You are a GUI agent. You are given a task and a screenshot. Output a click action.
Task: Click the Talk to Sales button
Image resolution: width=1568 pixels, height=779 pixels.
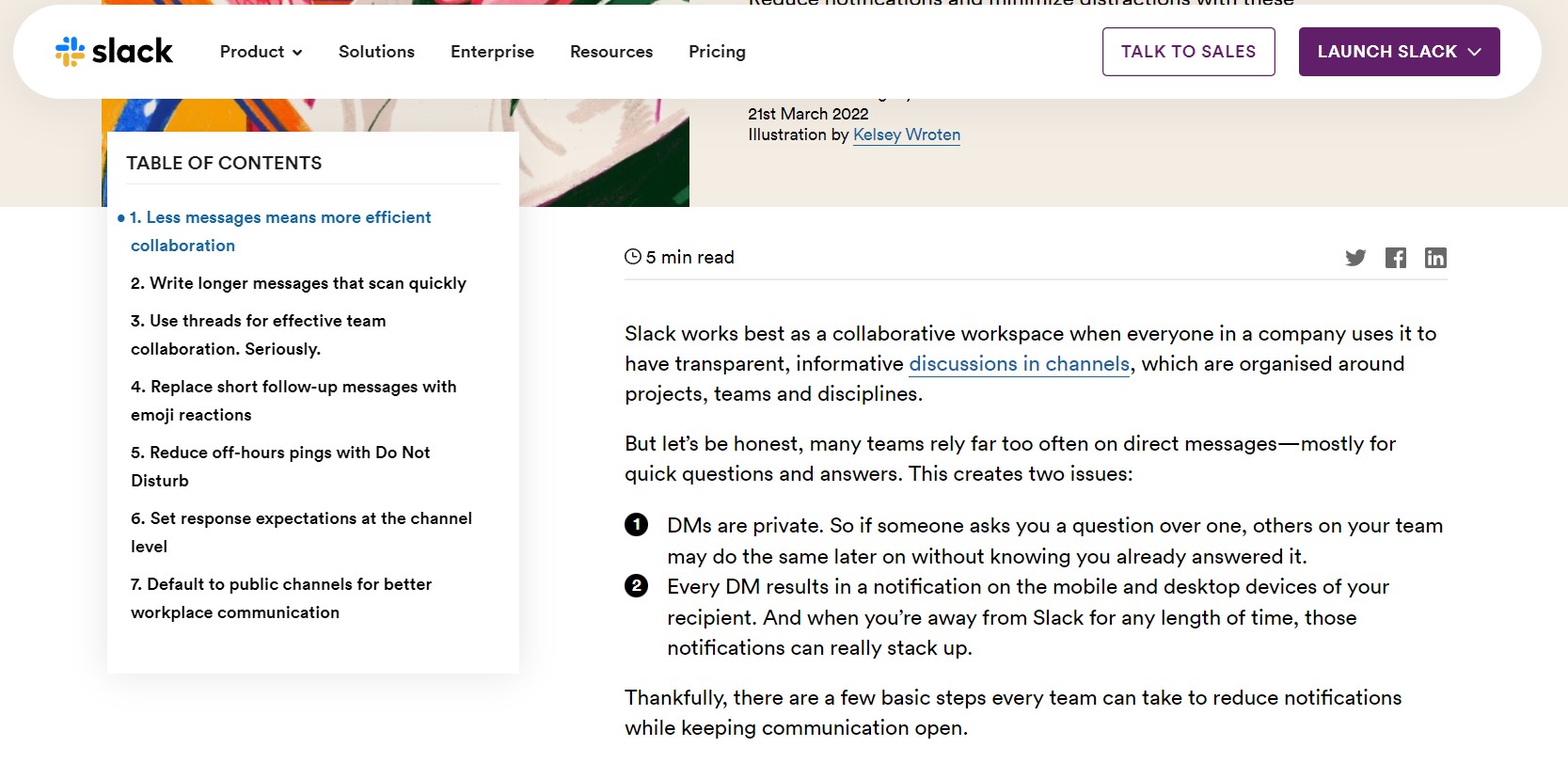(1188, 52)
